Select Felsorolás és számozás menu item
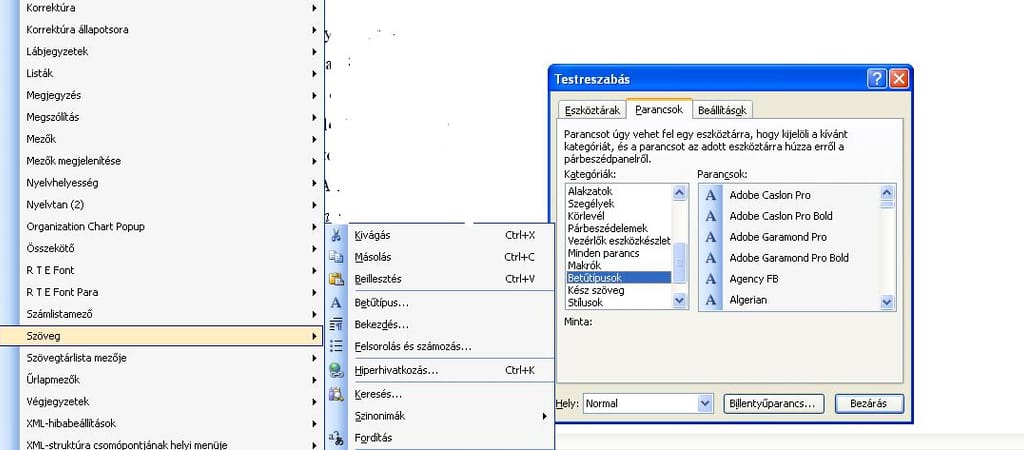The width and height of the screenshot is (1024, 450). [413, 346]
